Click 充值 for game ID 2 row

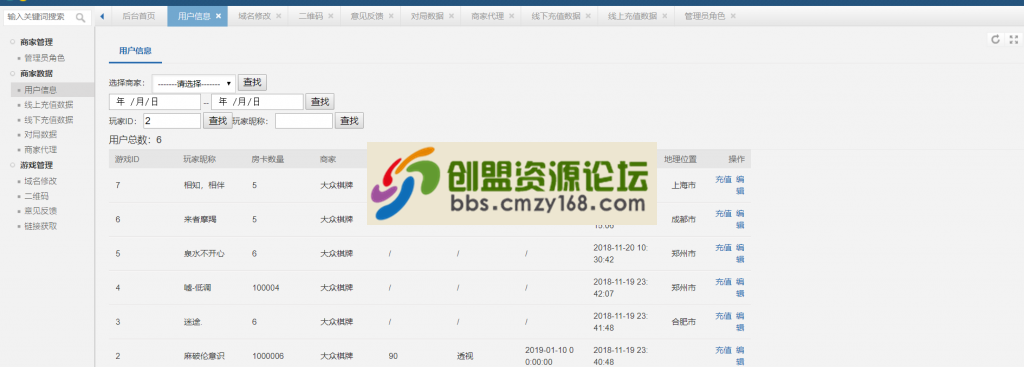click(723, 349)
